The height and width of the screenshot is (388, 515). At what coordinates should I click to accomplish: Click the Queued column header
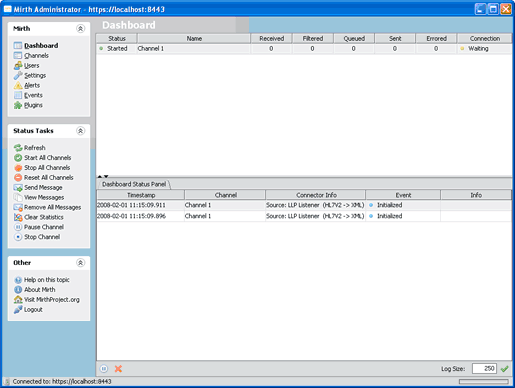coord(354,39)
